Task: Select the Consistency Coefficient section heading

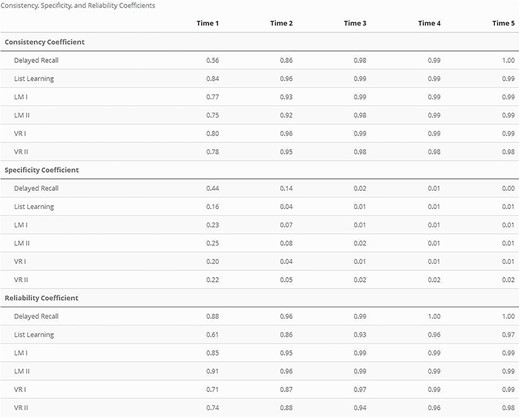Action: (x=45, y=42)
